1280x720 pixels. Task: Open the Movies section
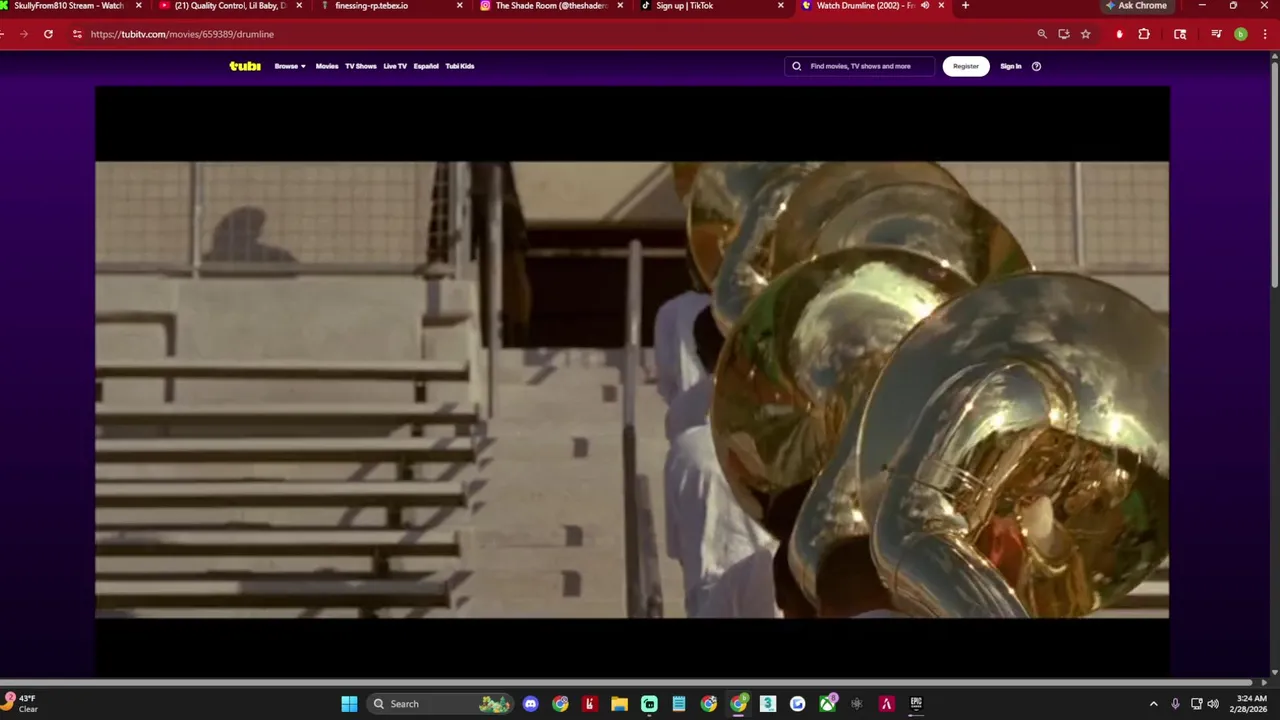coord(327,66)
